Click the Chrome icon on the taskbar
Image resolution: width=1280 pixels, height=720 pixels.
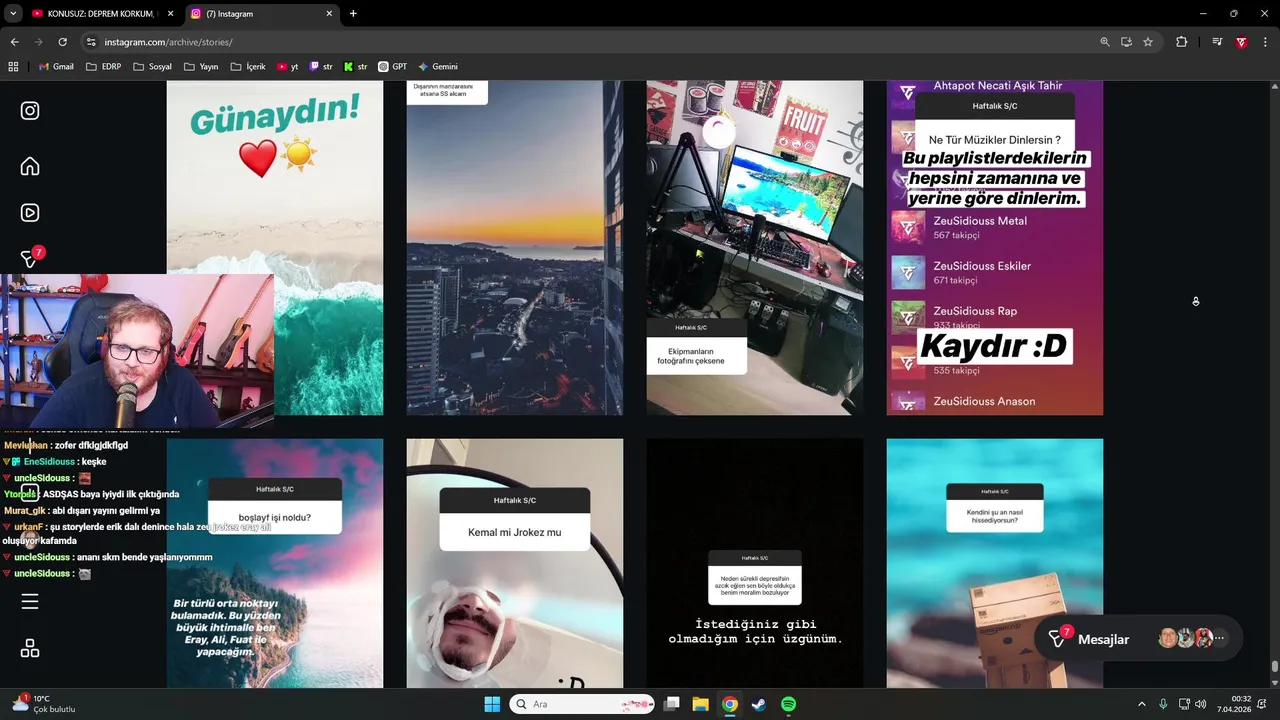pos(730,704)
